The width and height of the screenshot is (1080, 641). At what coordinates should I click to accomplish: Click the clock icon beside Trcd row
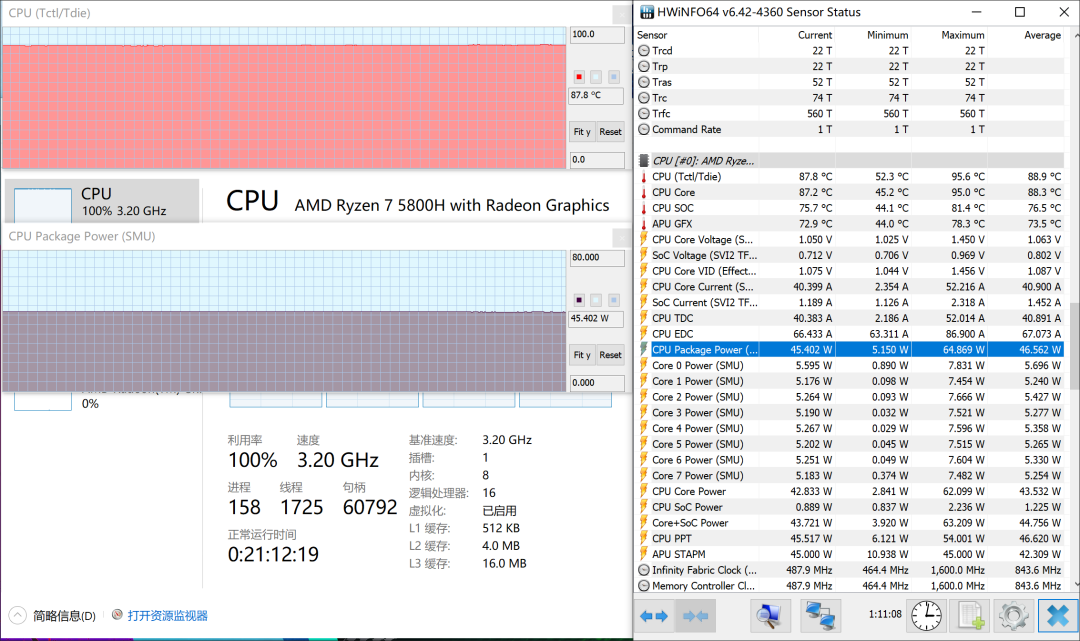tap(644, 51)
